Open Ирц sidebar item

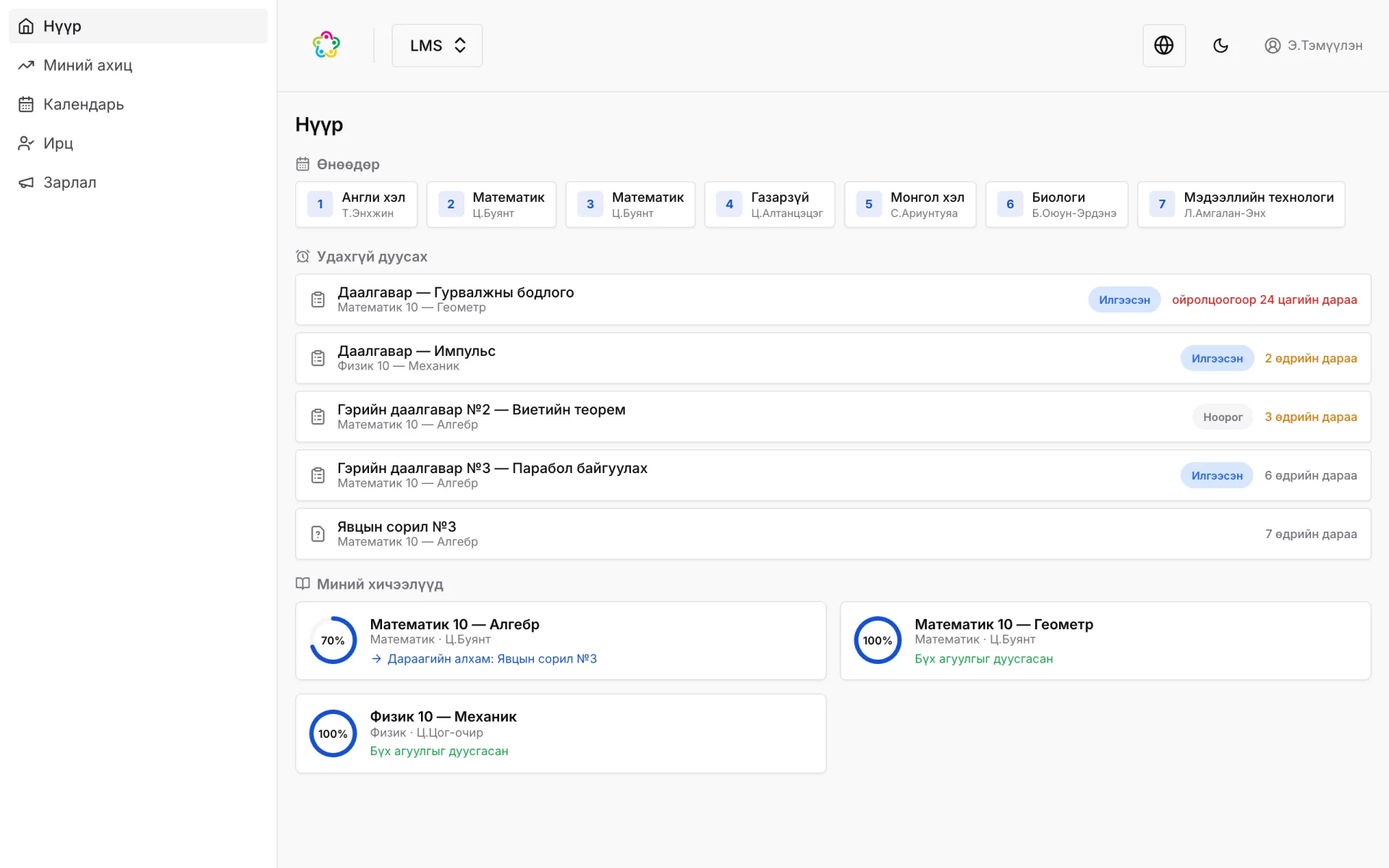[x=138, y=143]
